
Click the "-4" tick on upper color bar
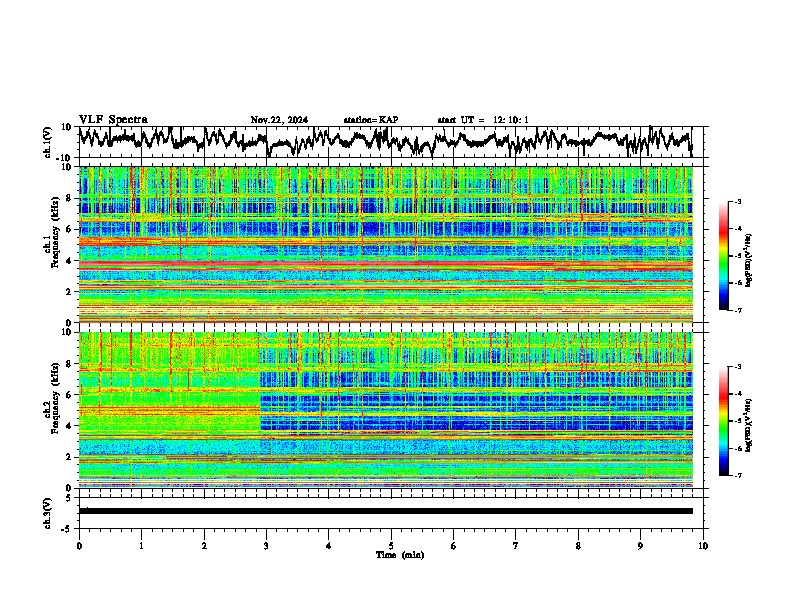point(737,229)
